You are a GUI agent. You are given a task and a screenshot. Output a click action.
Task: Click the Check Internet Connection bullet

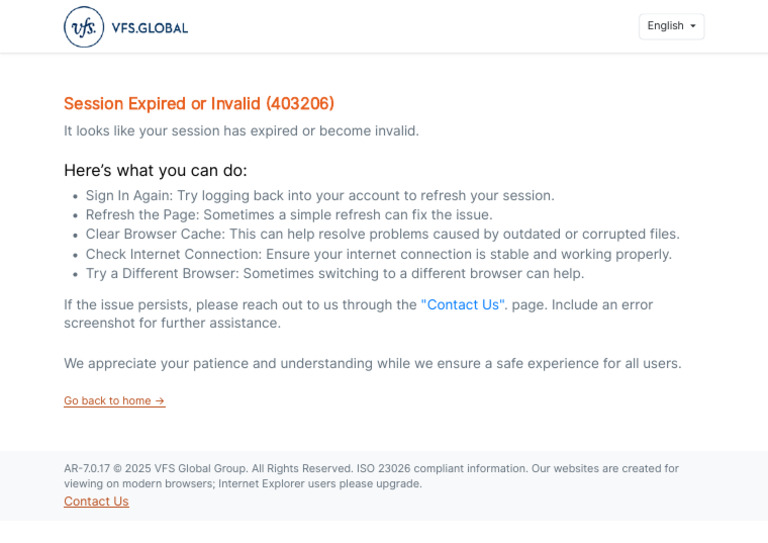378,254
